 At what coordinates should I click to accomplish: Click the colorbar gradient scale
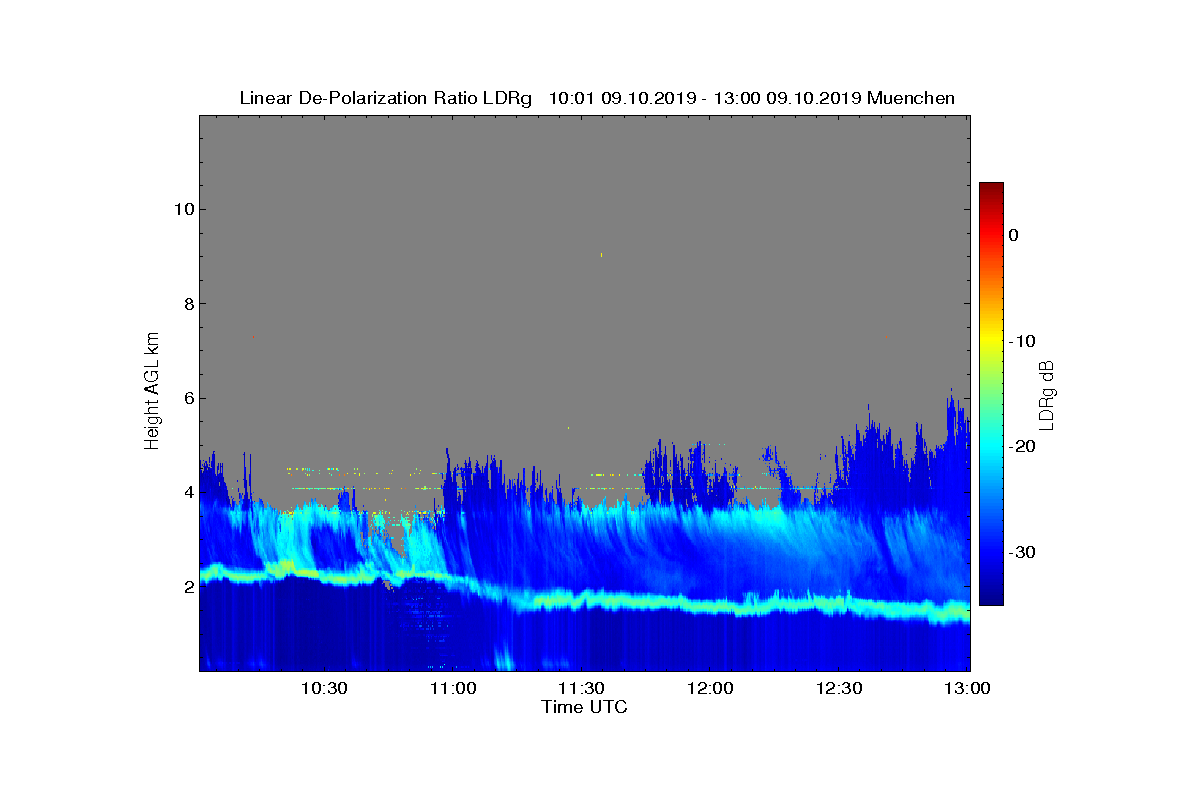point(991,394)
